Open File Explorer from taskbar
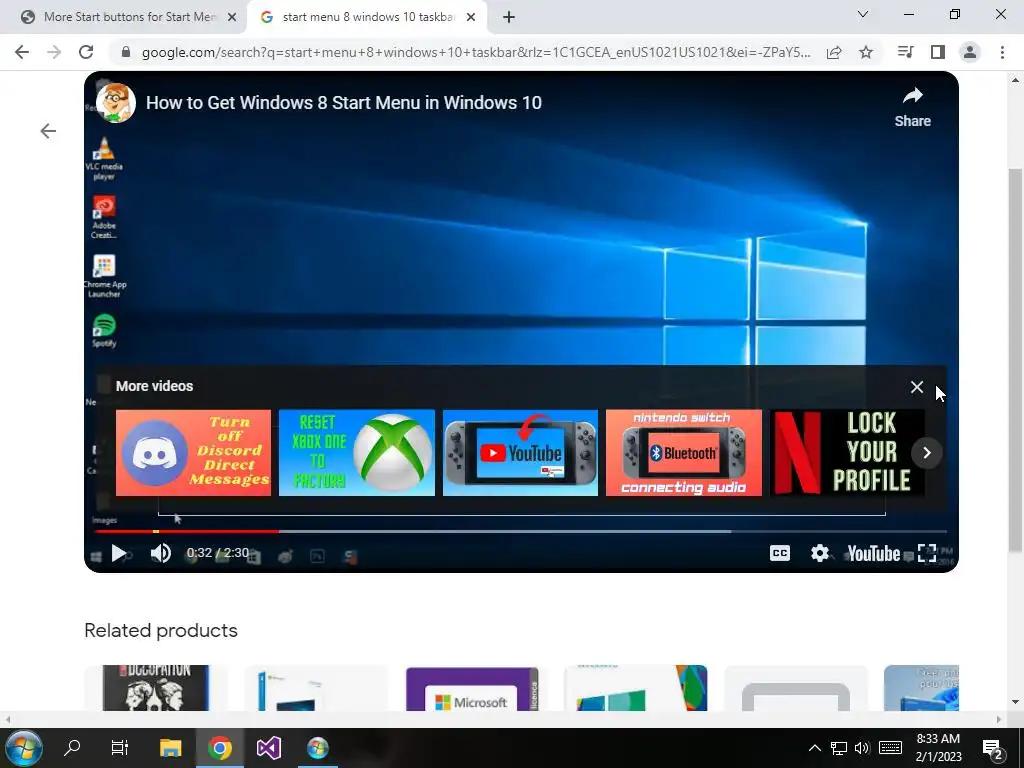The height and width of the screenshot is (768, 1024). click(170, 748)
